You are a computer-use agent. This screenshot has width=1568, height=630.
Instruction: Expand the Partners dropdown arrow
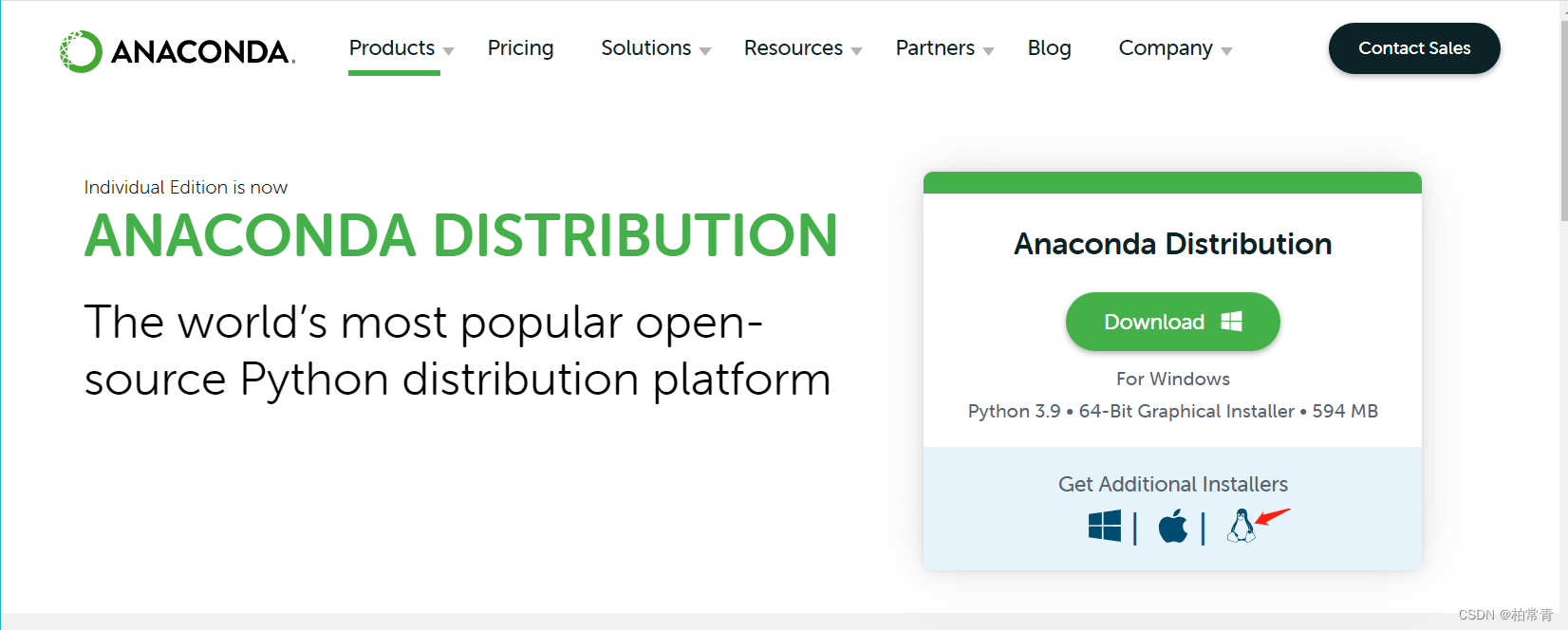pos(988,51)
